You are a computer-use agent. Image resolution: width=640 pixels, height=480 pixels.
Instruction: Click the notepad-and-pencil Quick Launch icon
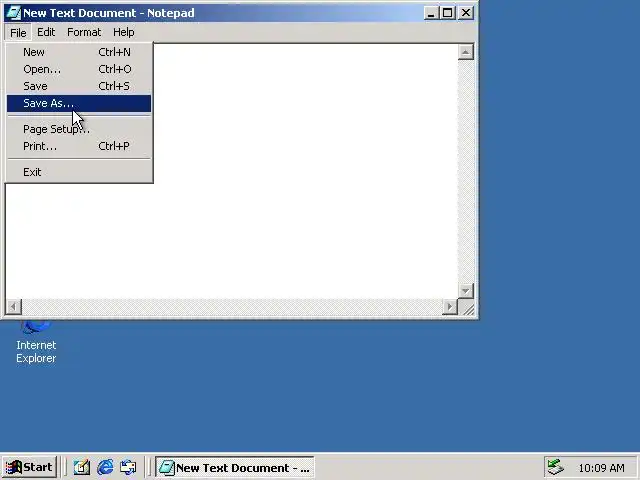pos(82,467)
